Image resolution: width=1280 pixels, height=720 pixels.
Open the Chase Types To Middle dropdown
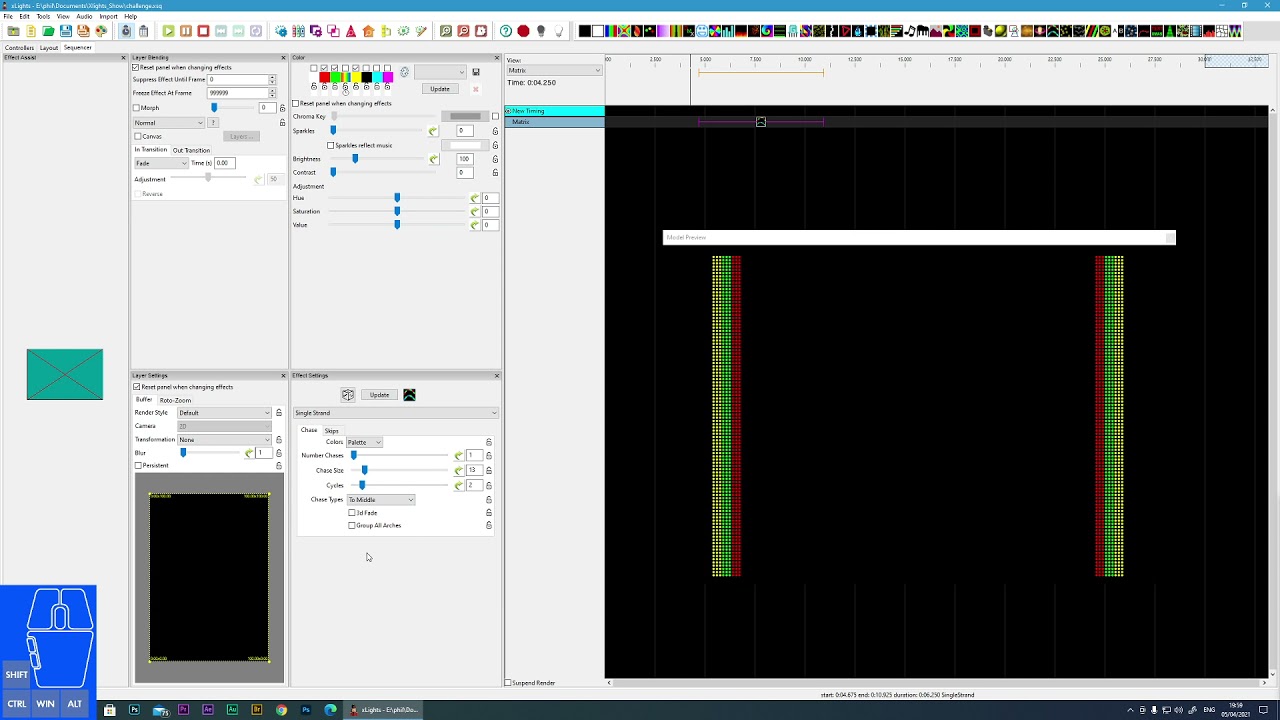pyautogui.click(x=380, y=499)
